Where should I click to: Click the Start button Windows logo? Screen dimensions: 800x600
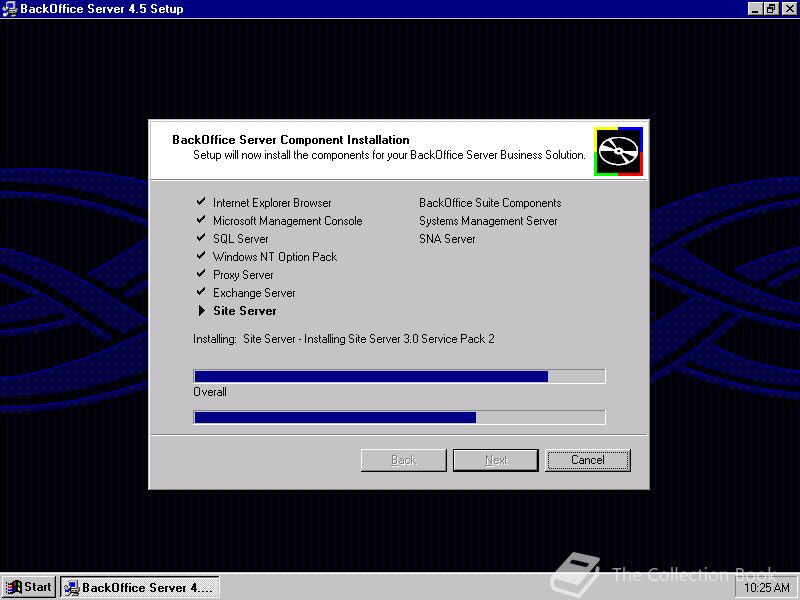click(x=14, y=587)
